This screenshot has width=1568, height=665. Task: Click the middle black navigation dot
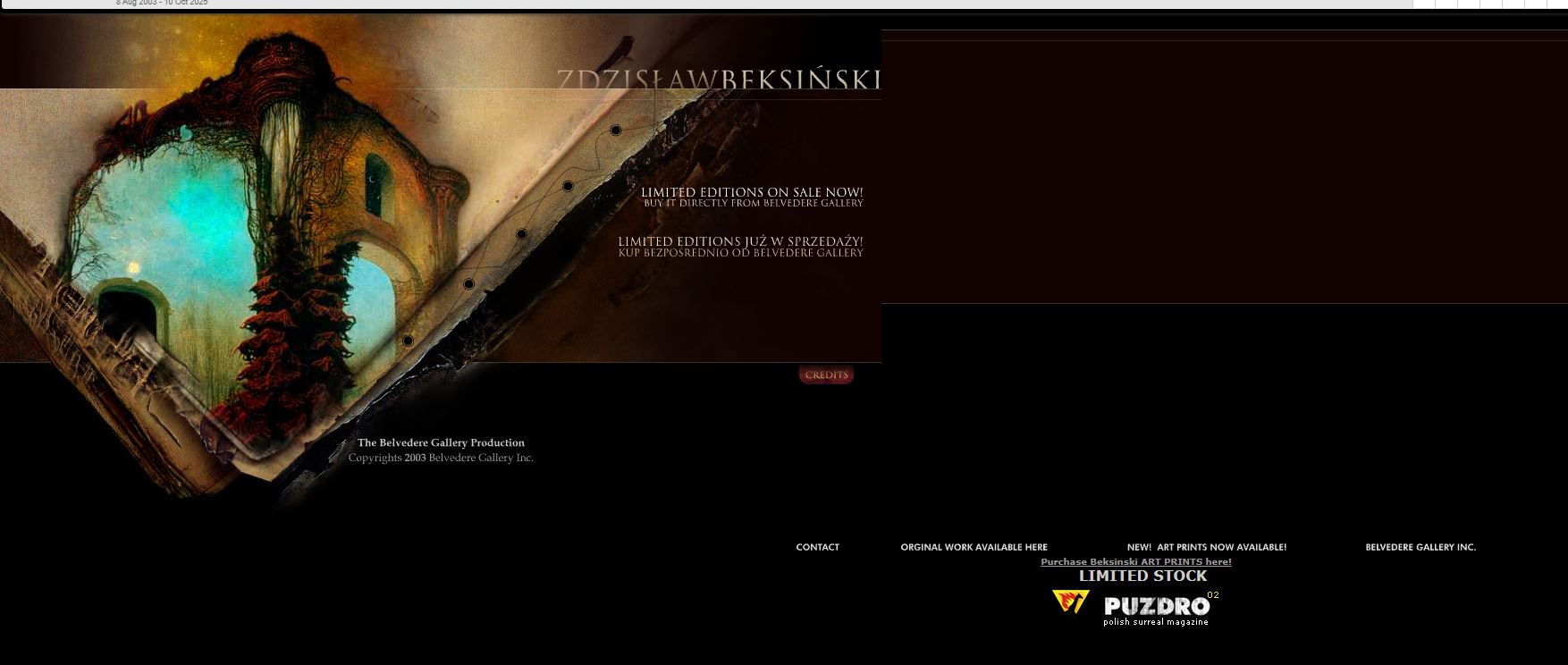click(x=521, y=234)
